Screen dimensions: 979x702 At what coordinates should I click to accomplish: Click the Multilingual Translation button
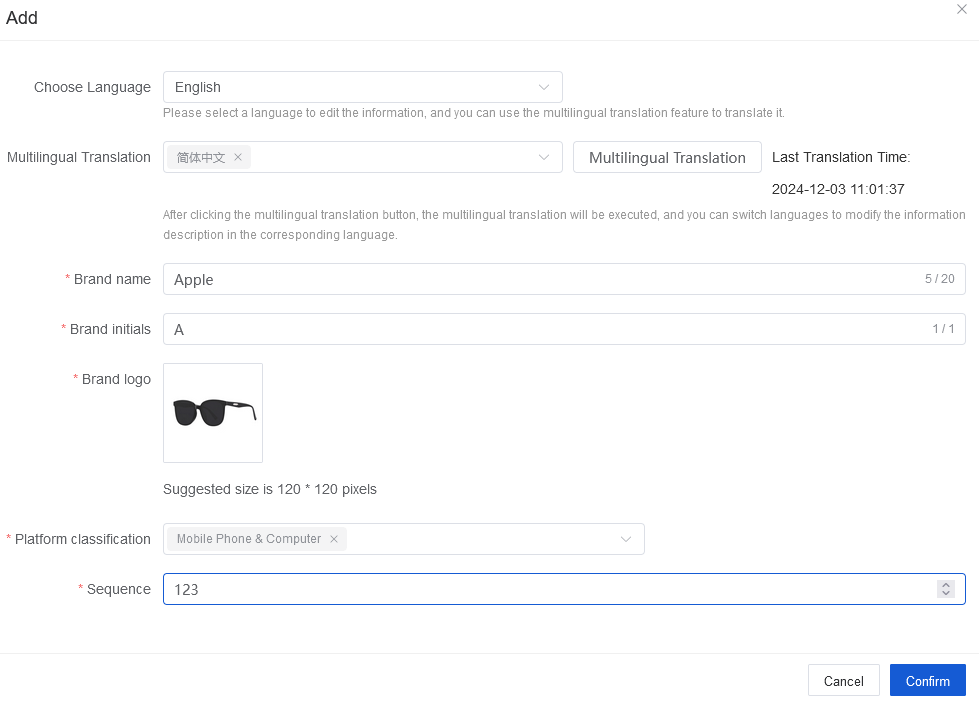[x=667, y=157]
